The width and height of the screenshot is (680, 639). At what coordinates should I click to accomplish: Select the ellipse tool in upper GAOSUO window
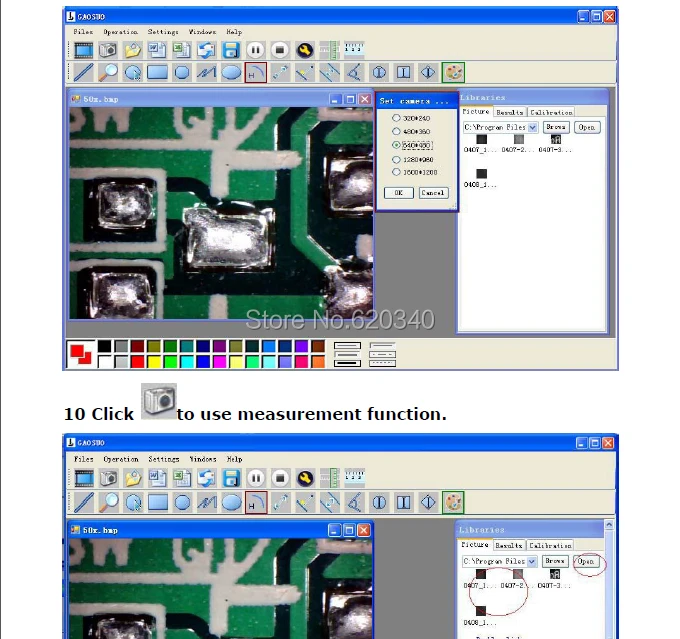[x=231, y=72]
